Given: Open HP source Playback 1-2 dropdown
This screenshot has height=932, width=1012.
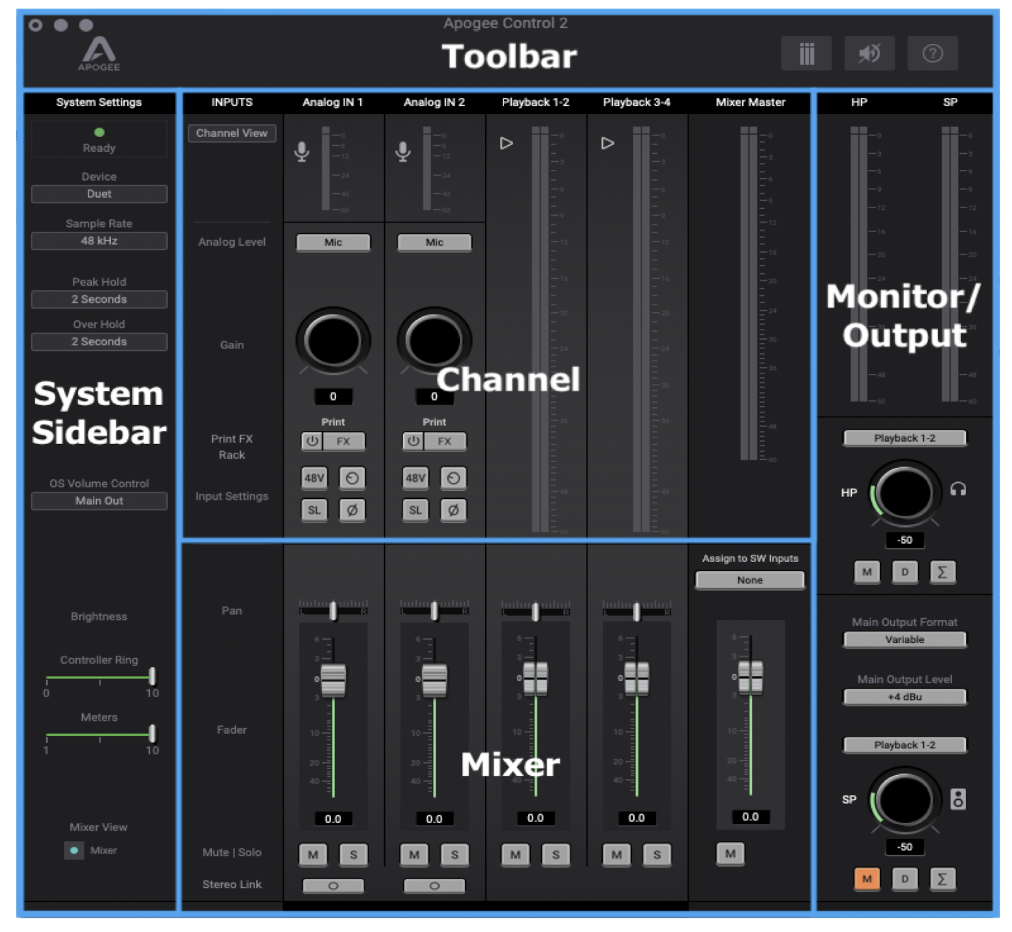Looking at the screenshot, I should [x=905, y=438].
